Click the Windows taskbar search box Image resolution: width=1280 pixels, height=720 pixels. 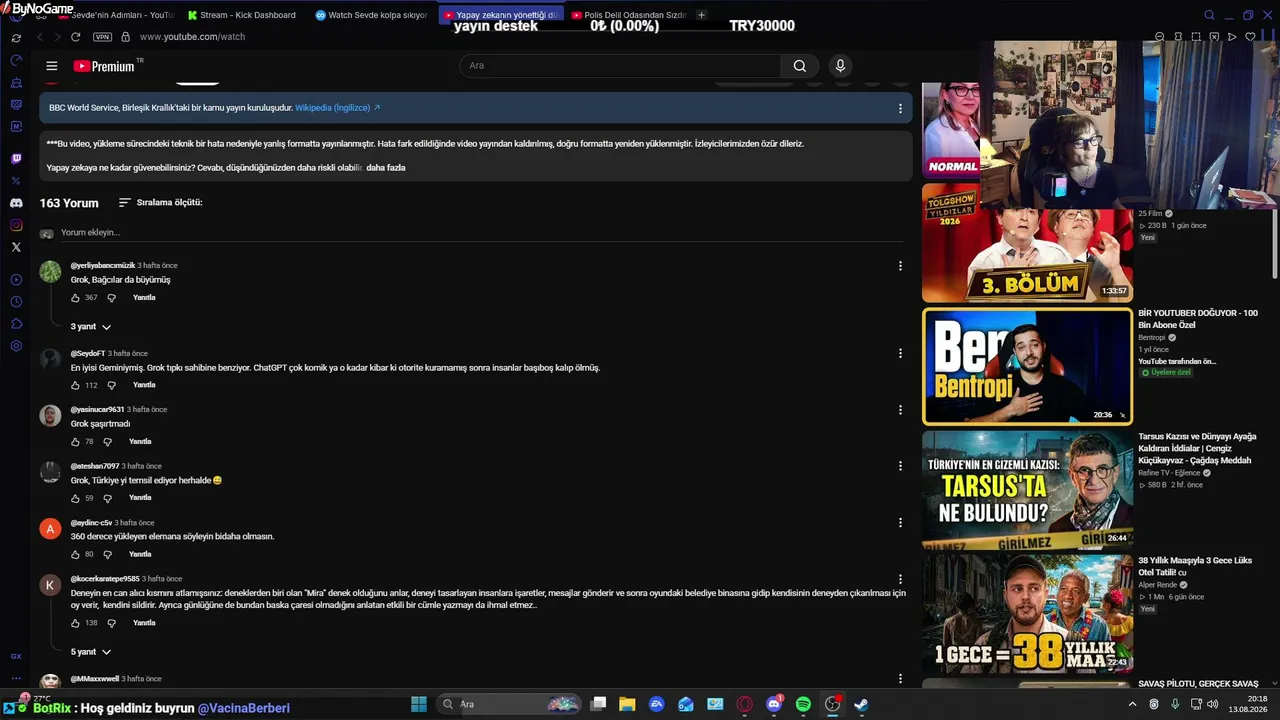(511, 704)
